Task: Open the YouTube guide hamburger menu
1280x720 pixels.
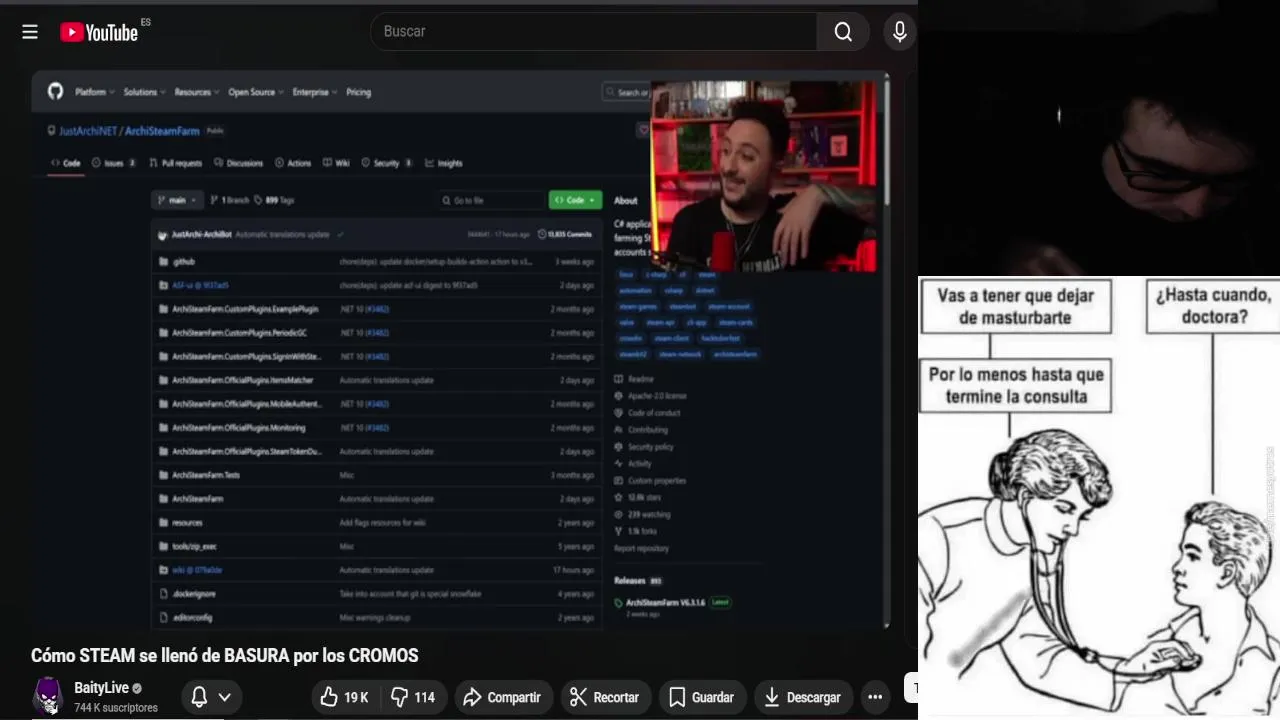Action: point(30,32)
